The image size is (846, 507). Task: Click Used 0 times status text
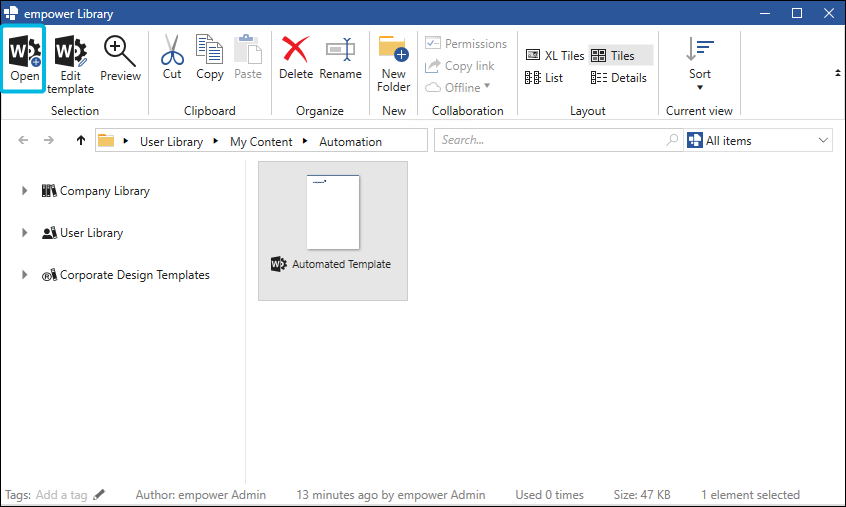[x=549, y=495]
